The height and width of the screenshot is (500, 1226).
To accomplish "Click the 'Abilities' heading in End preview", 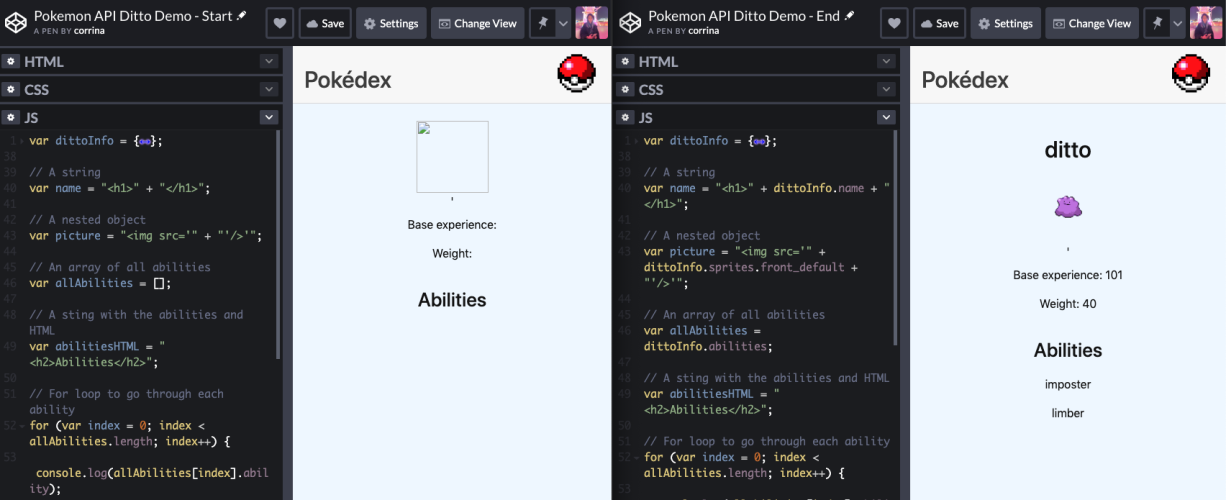I will 1068,350.
